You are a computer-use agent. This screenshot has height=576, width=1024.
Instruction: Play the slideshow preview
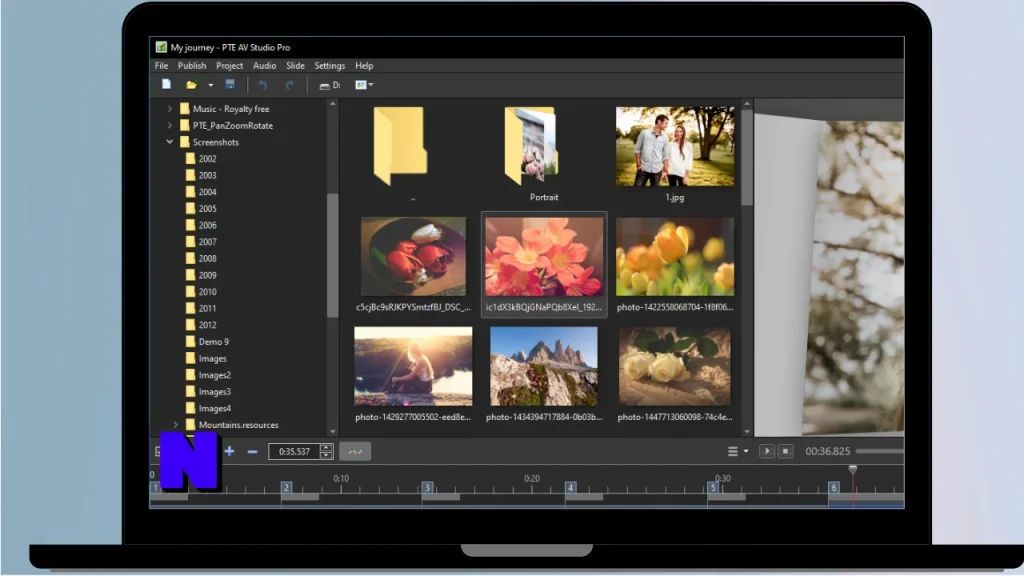pos(767,451)
